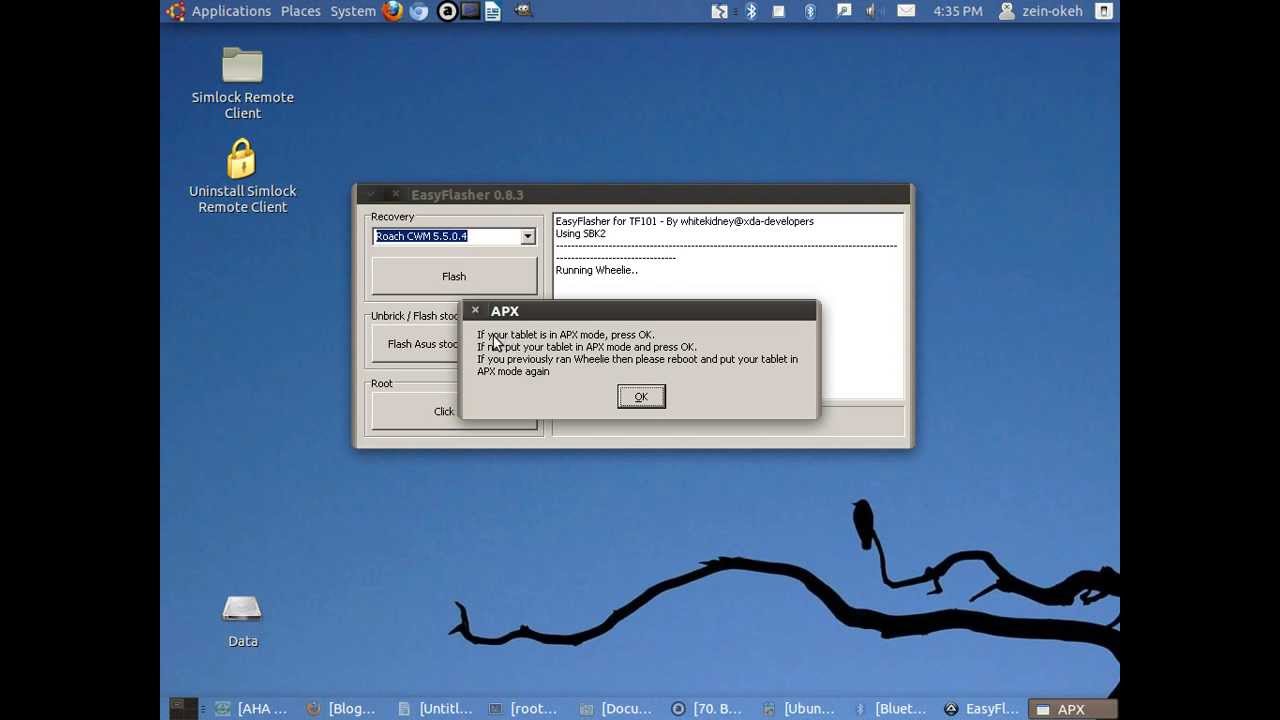Click the white square tray icon
The width and height of the screenshot is (1280, 720).
coord(779,11)
